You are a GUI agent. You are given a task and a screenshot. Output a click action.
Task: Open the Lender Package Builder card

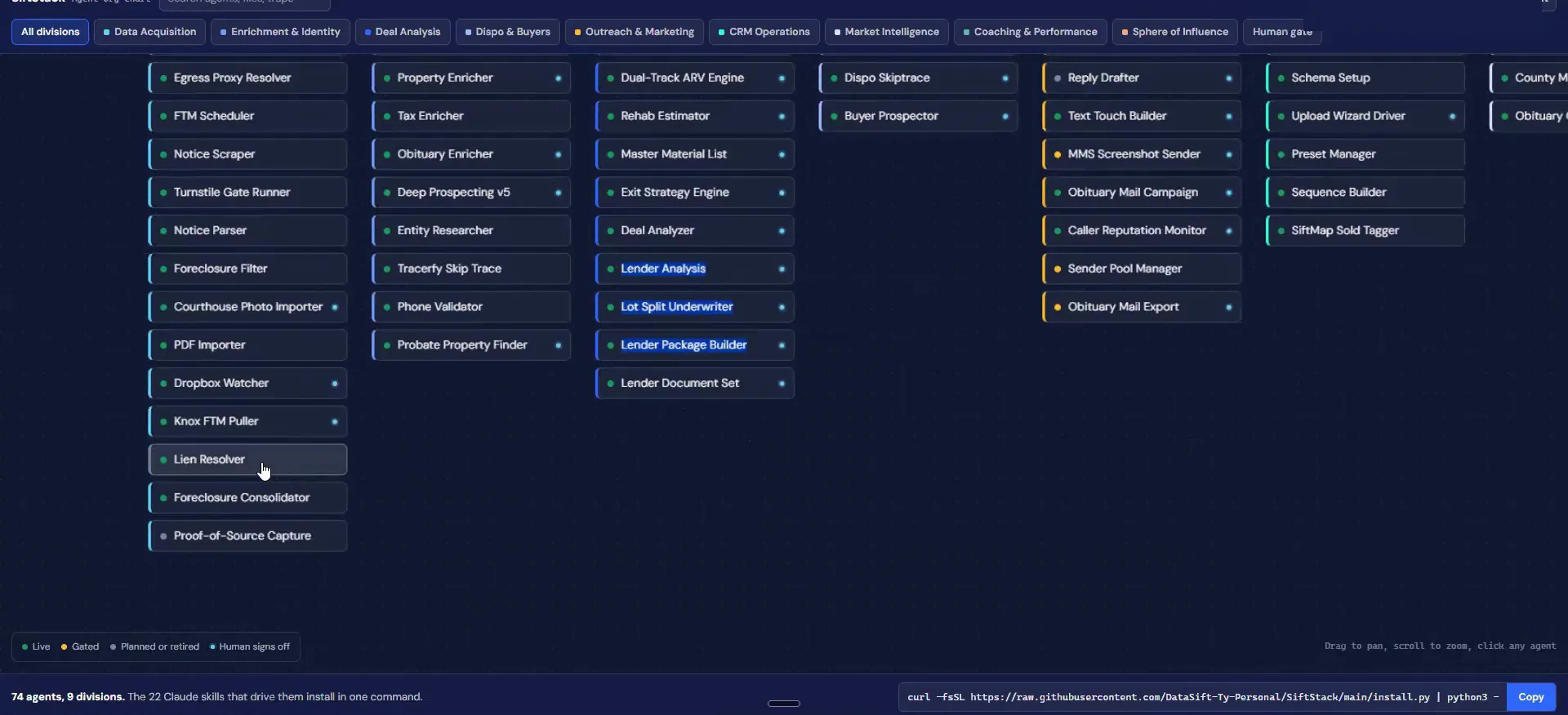[695, 345]
